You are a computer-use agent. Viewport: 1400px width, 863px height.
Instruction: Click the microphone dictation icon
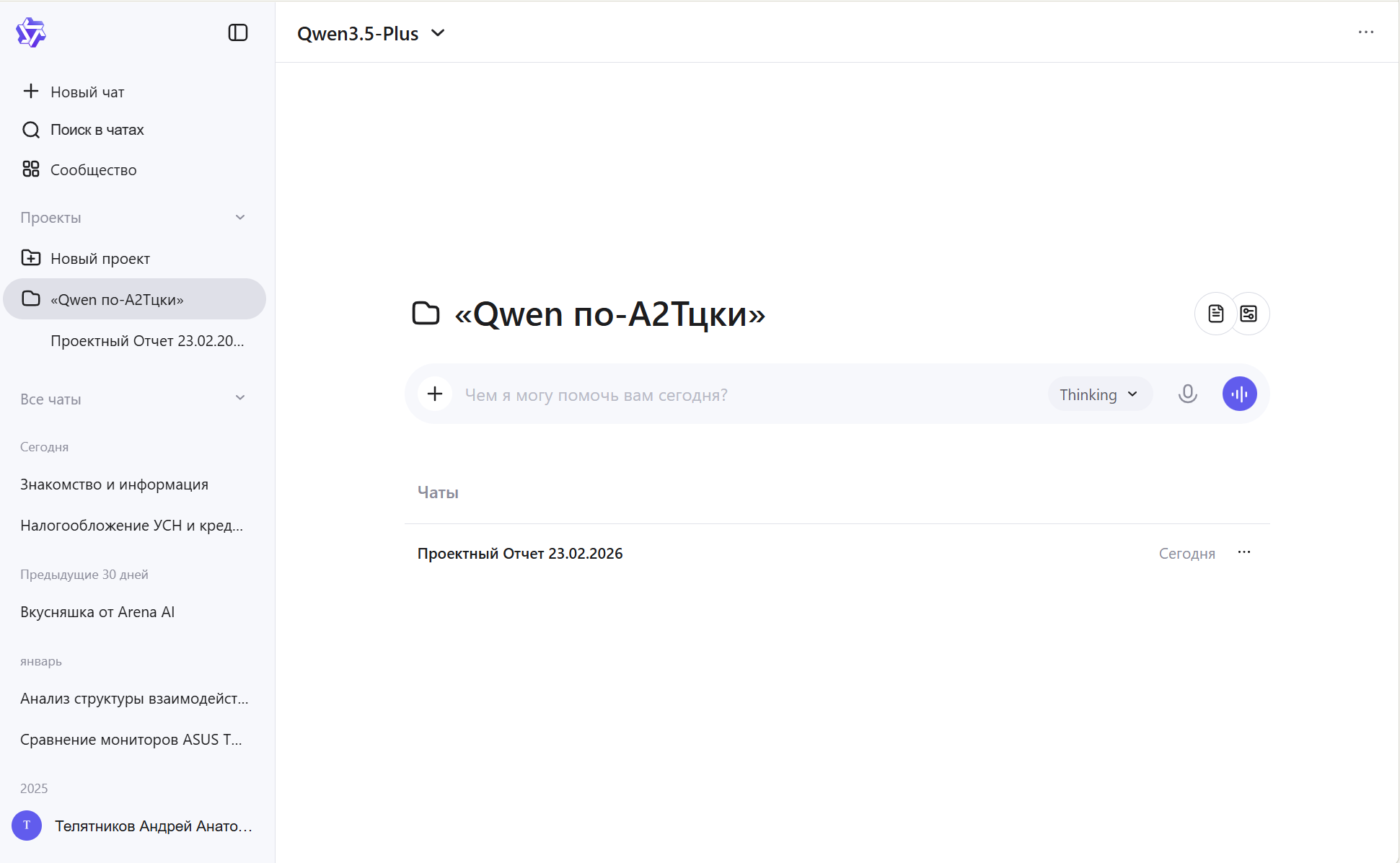[1188, 394]
